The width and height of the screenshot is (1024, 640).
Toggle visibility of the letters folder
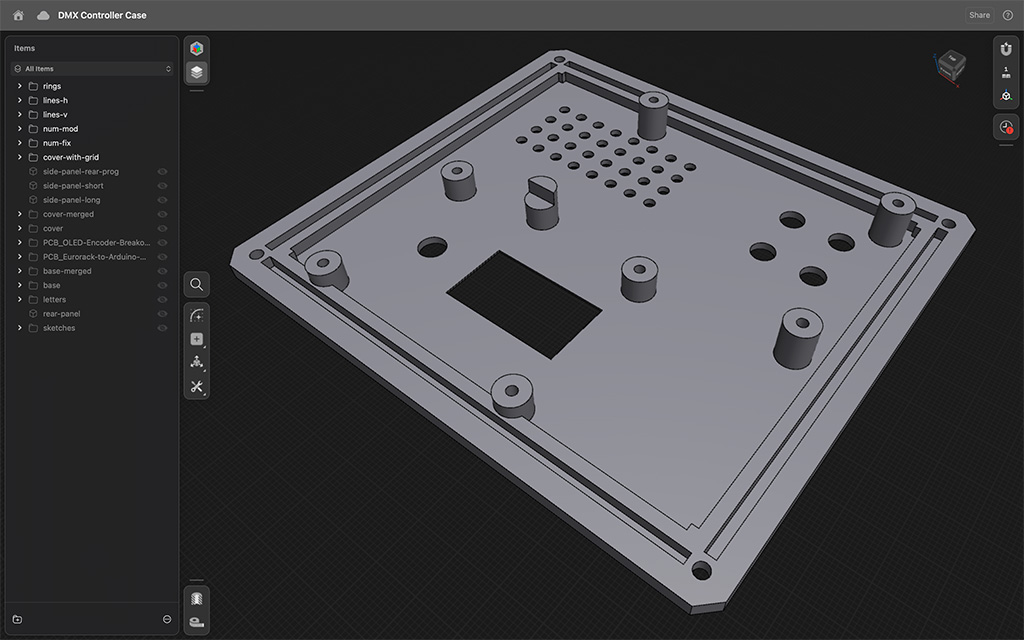[162, 300]
